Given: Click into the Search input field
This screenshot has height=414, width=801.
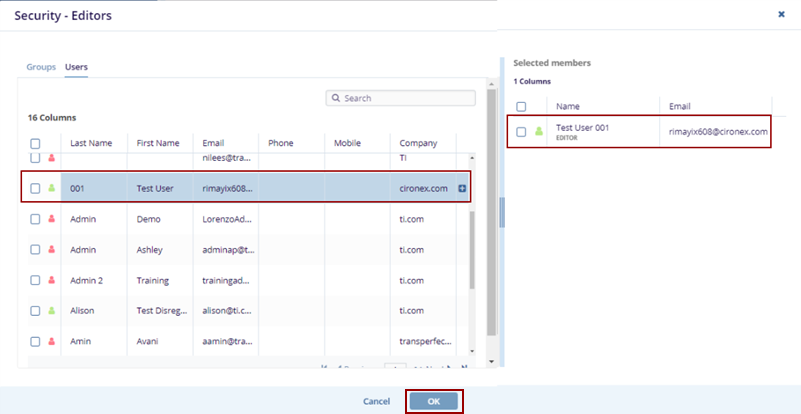Looking at the screenshot, I should tap(405, 98).
